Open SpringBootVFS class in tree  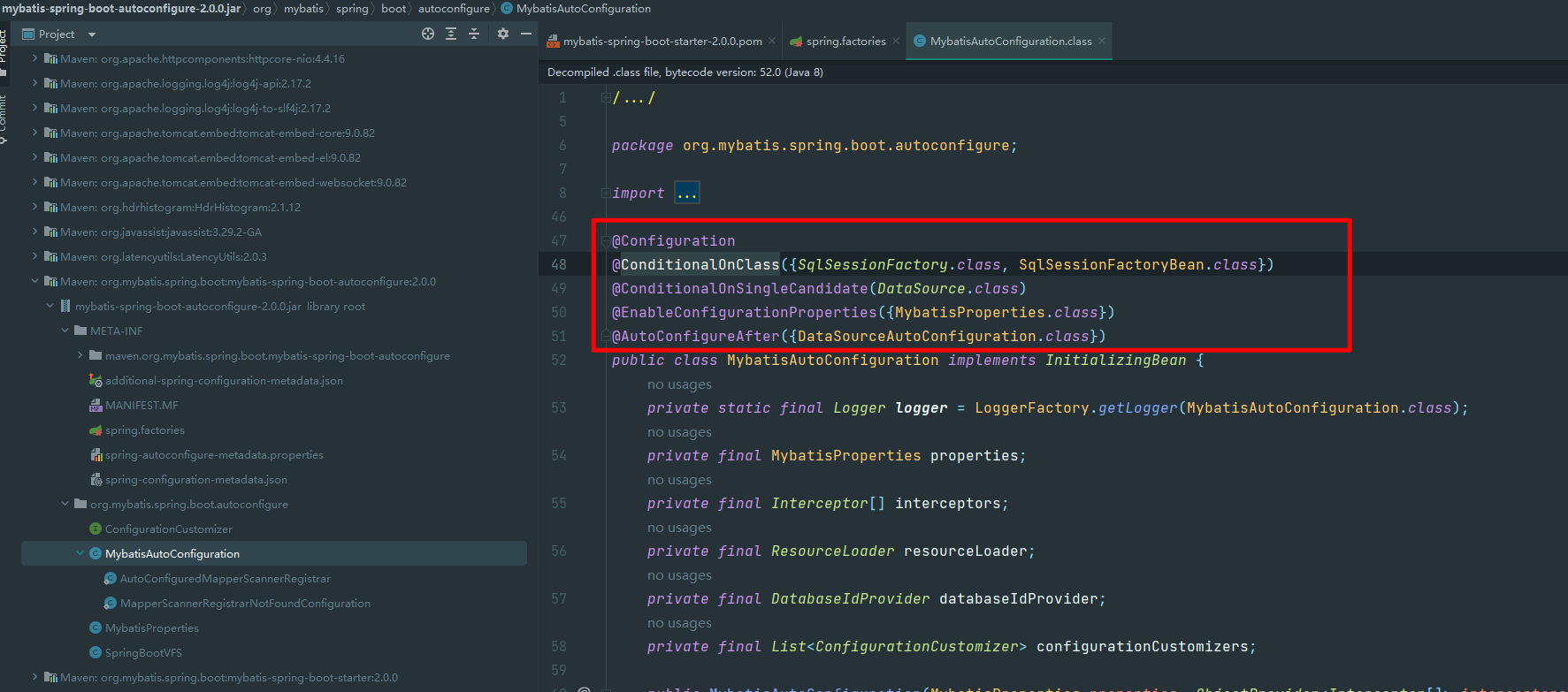[x=143, y=653]
